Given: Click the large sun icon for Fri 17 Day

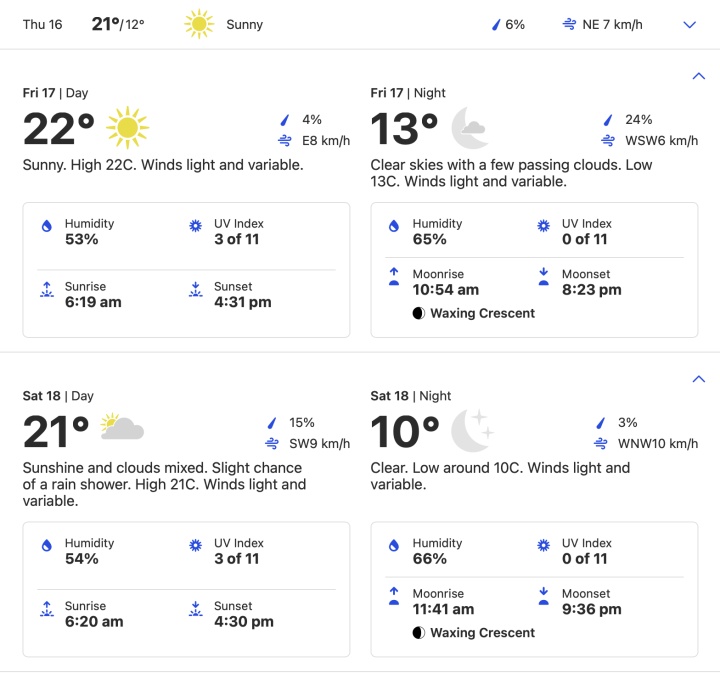Looking at the screenshot, I should (128, 128).
